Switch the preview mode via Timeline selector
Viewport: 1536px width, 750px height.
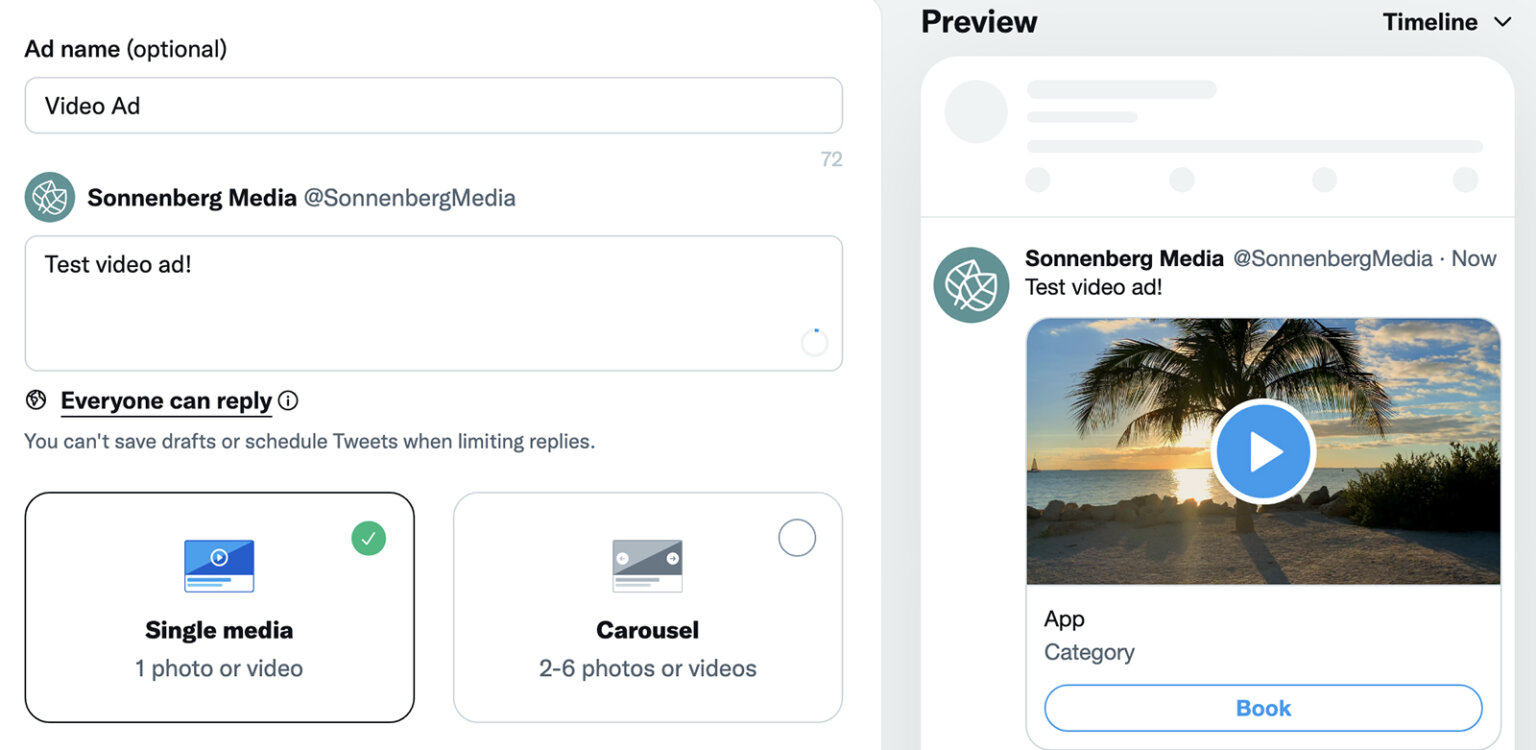1430,21
